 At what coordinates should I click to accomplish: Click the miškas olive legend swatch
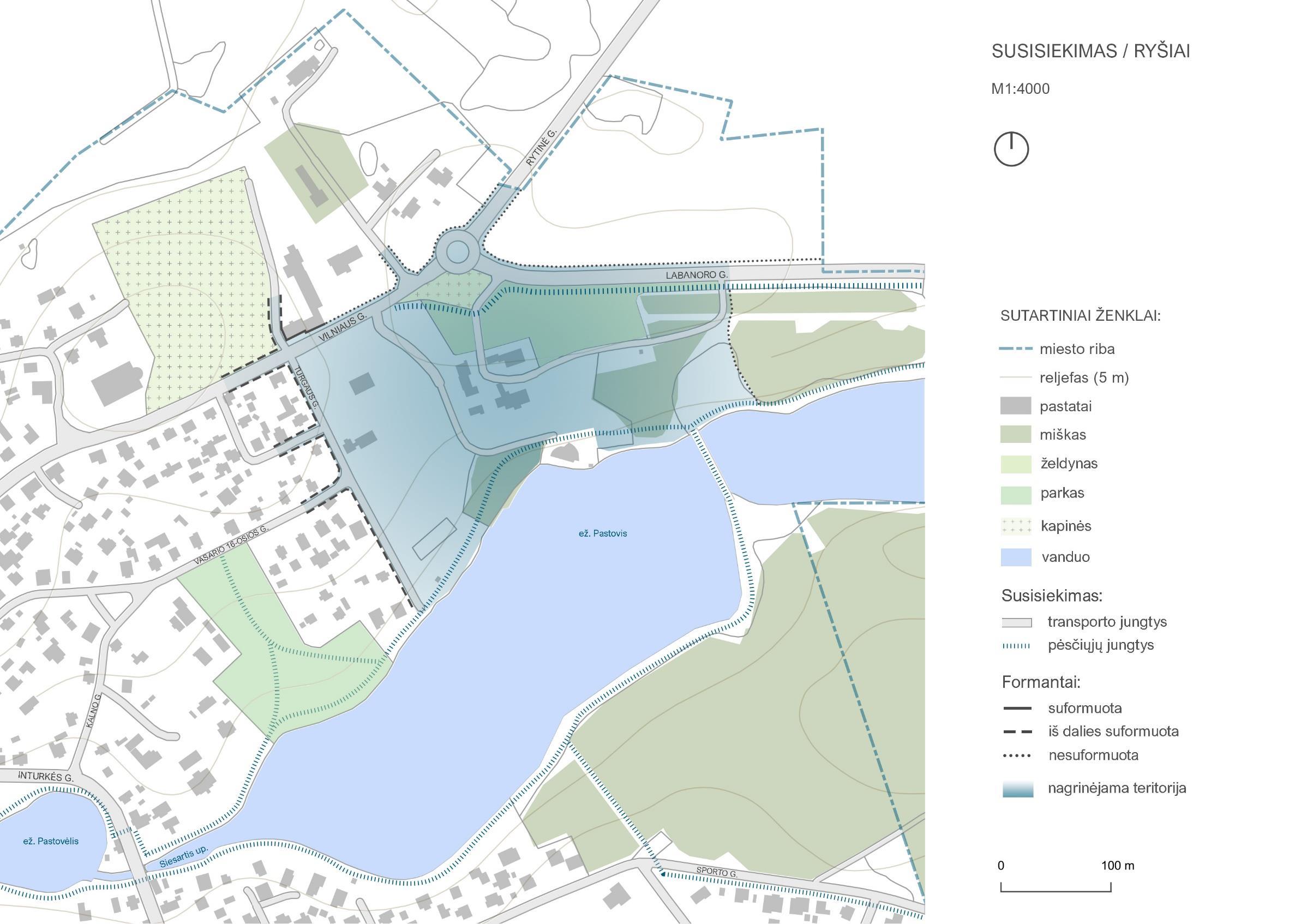tap(1016, 434)
